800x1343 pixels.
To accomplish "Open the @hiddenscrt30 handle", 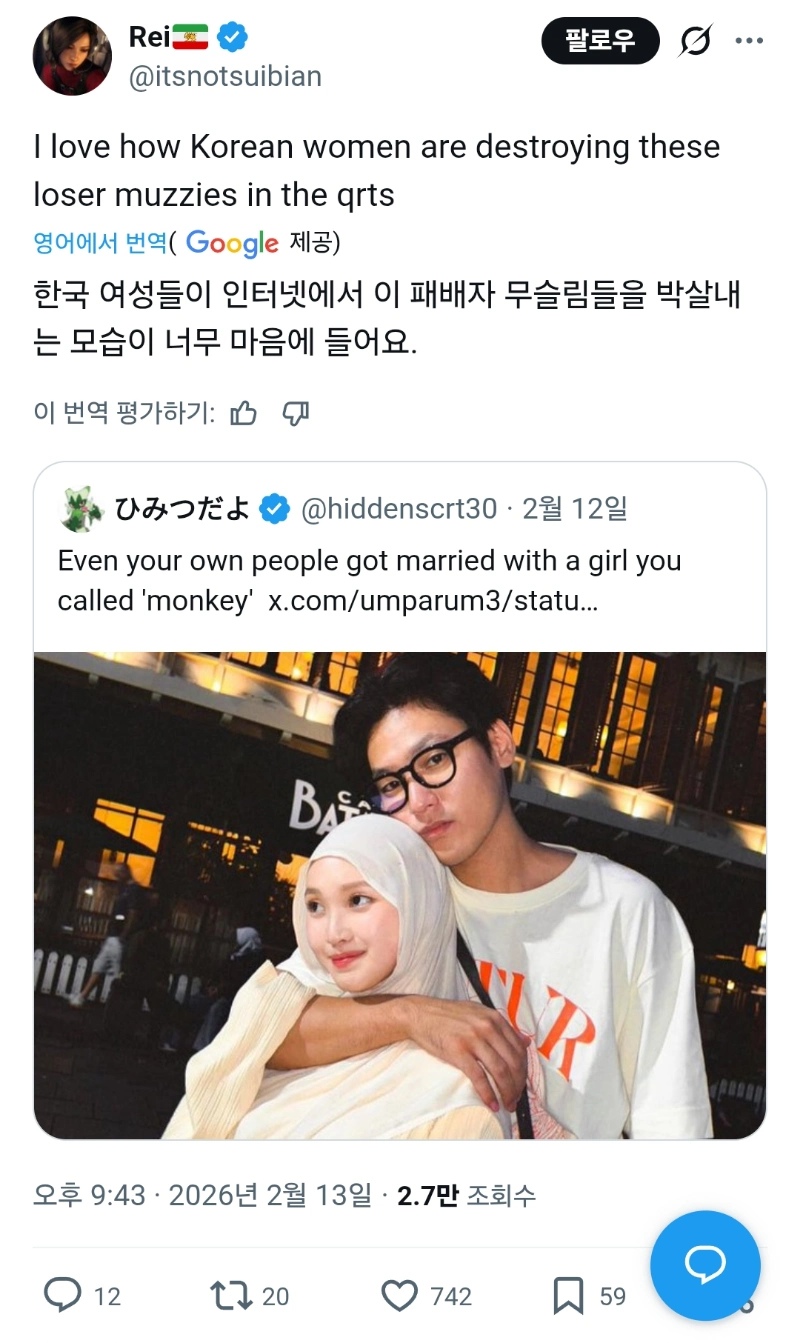I will click(399, 509).
